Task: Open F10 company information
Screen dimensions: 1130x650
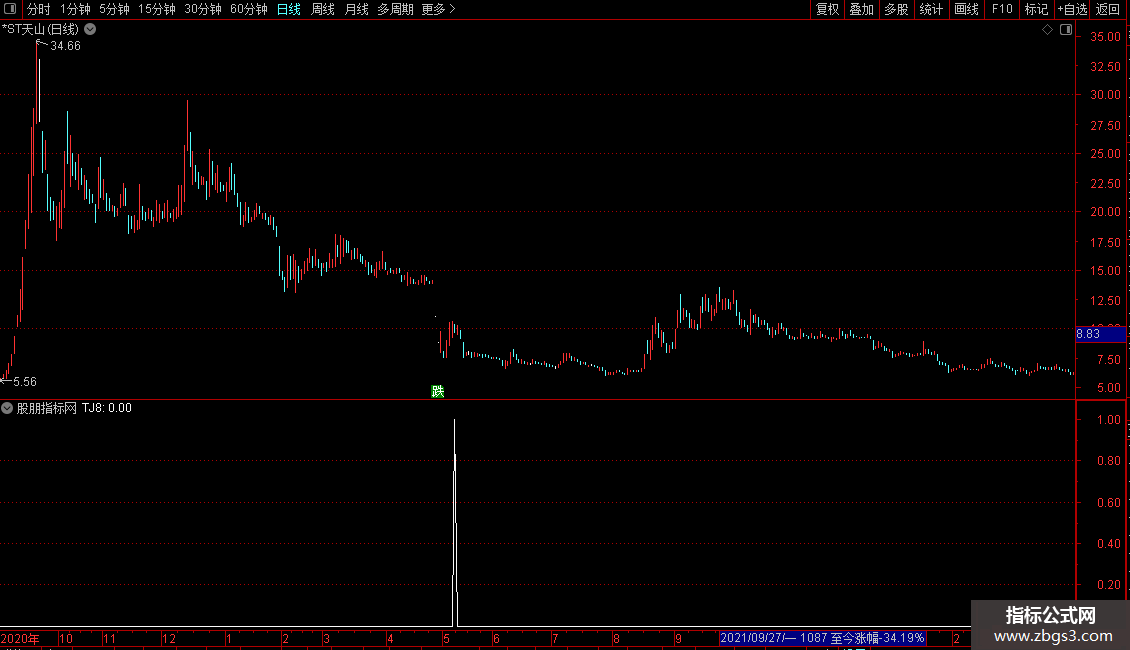Action: (1002, 9)
